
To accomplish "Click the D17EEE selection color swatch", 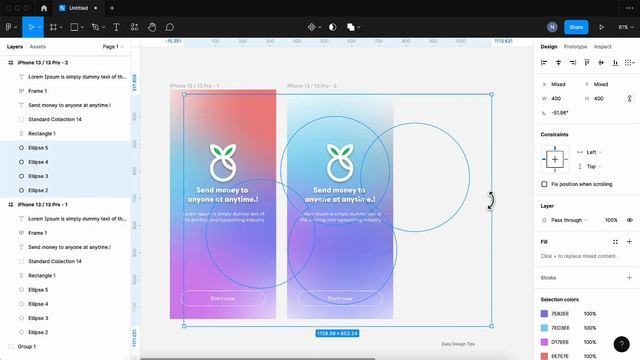I will point(544,342).
